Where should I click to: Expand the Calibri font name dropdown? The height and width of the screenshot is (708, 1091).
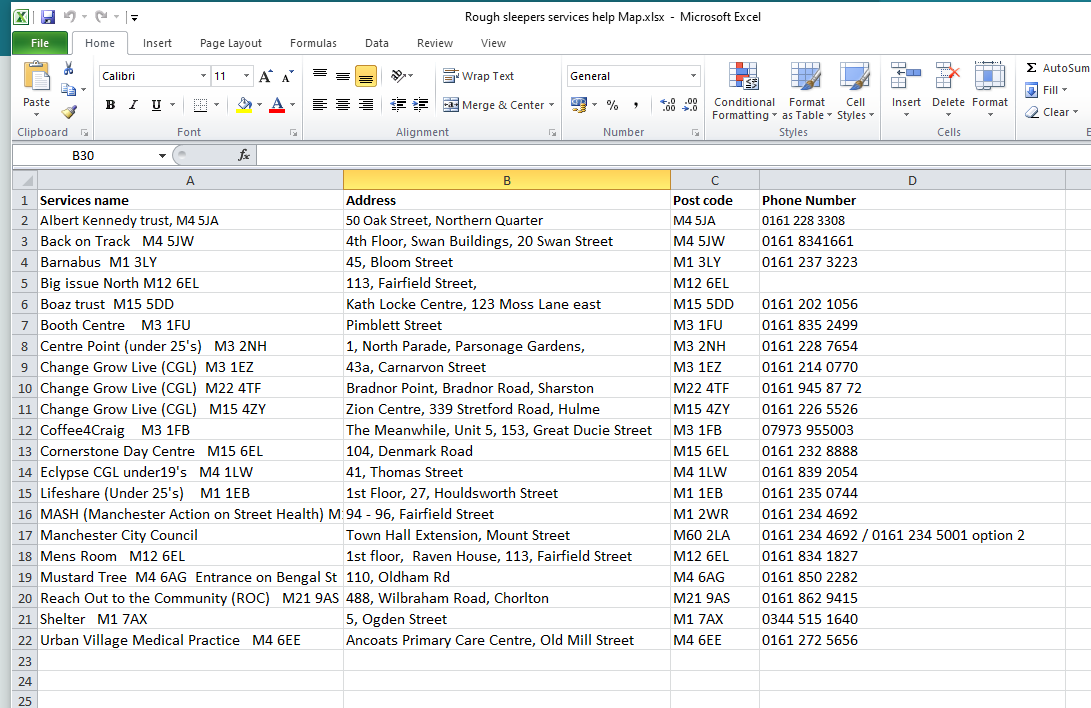tap(203, 76)
